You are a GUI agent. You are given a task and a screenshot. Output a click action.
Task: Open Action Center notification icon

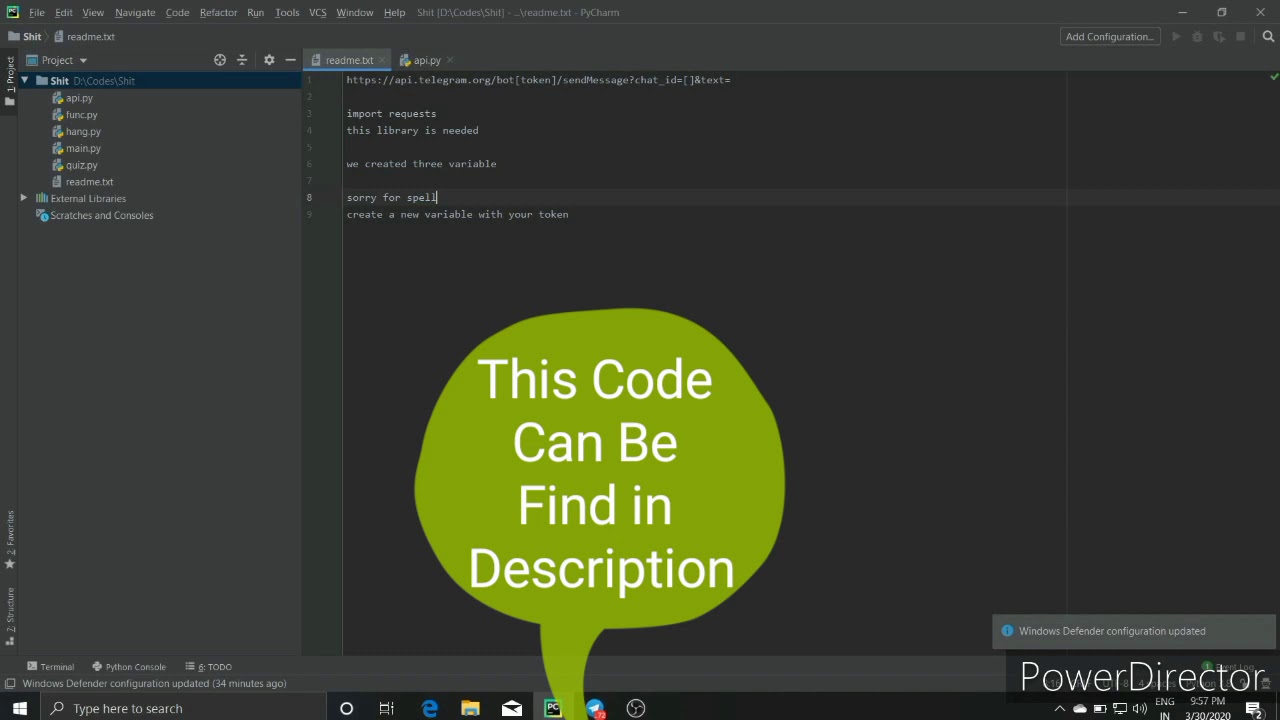tap(1254, 709)
